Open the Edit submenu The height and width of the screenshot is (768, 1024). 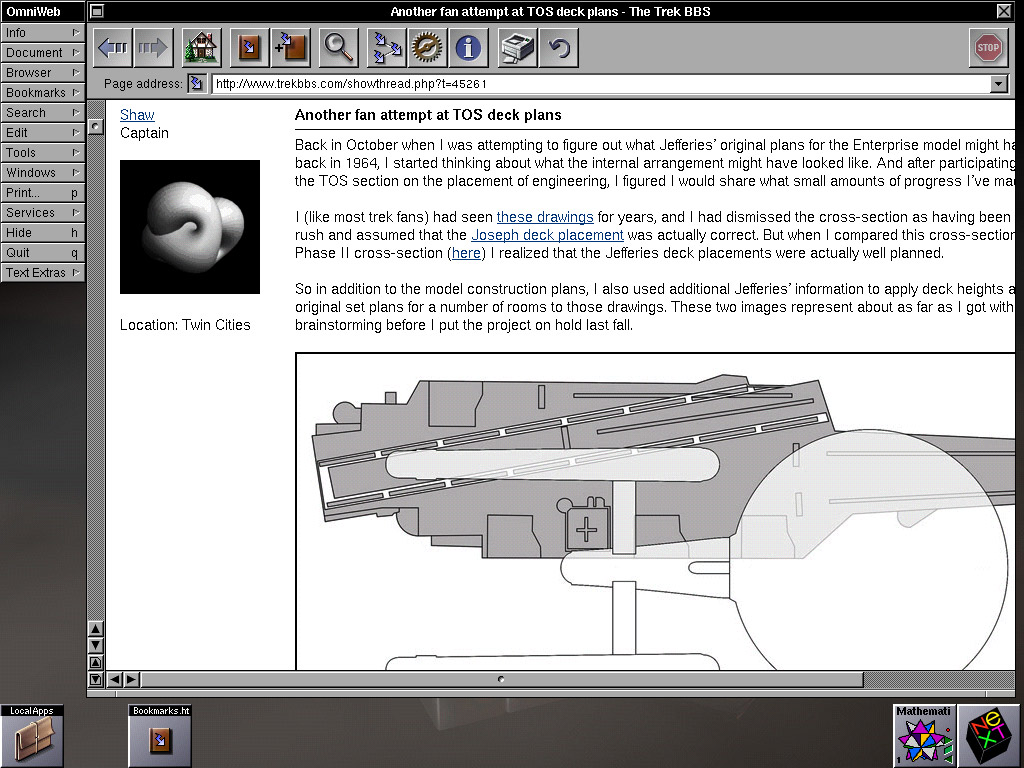[x=42, y=133]
